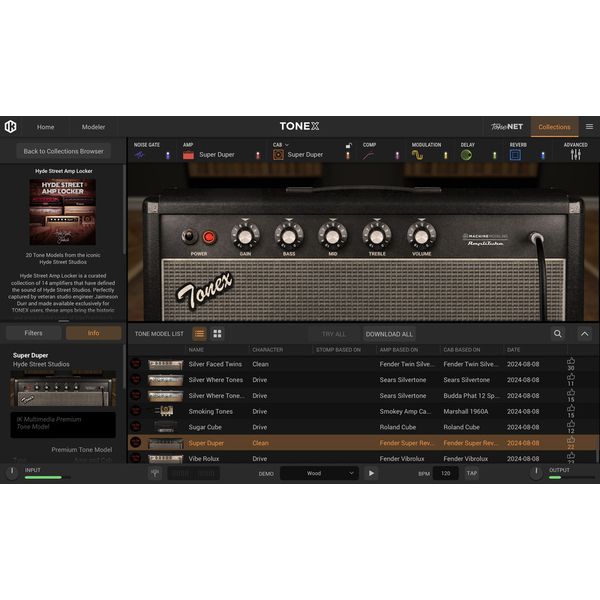600x600 pixels.
Task: Open the Comp curve icon
Action: click(x=368, y=155)
